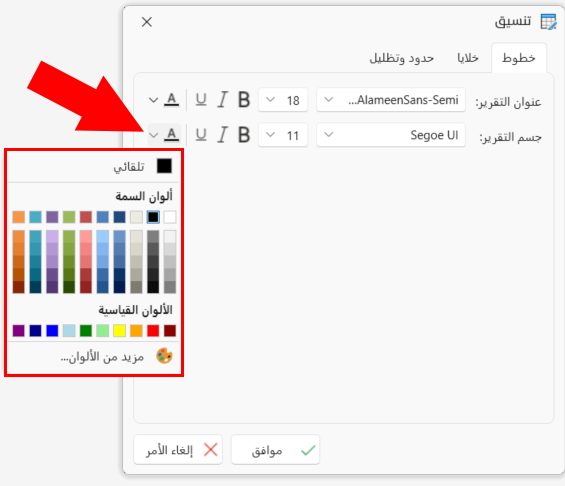Click the تنسيق table format icon in title

point(549,22)
